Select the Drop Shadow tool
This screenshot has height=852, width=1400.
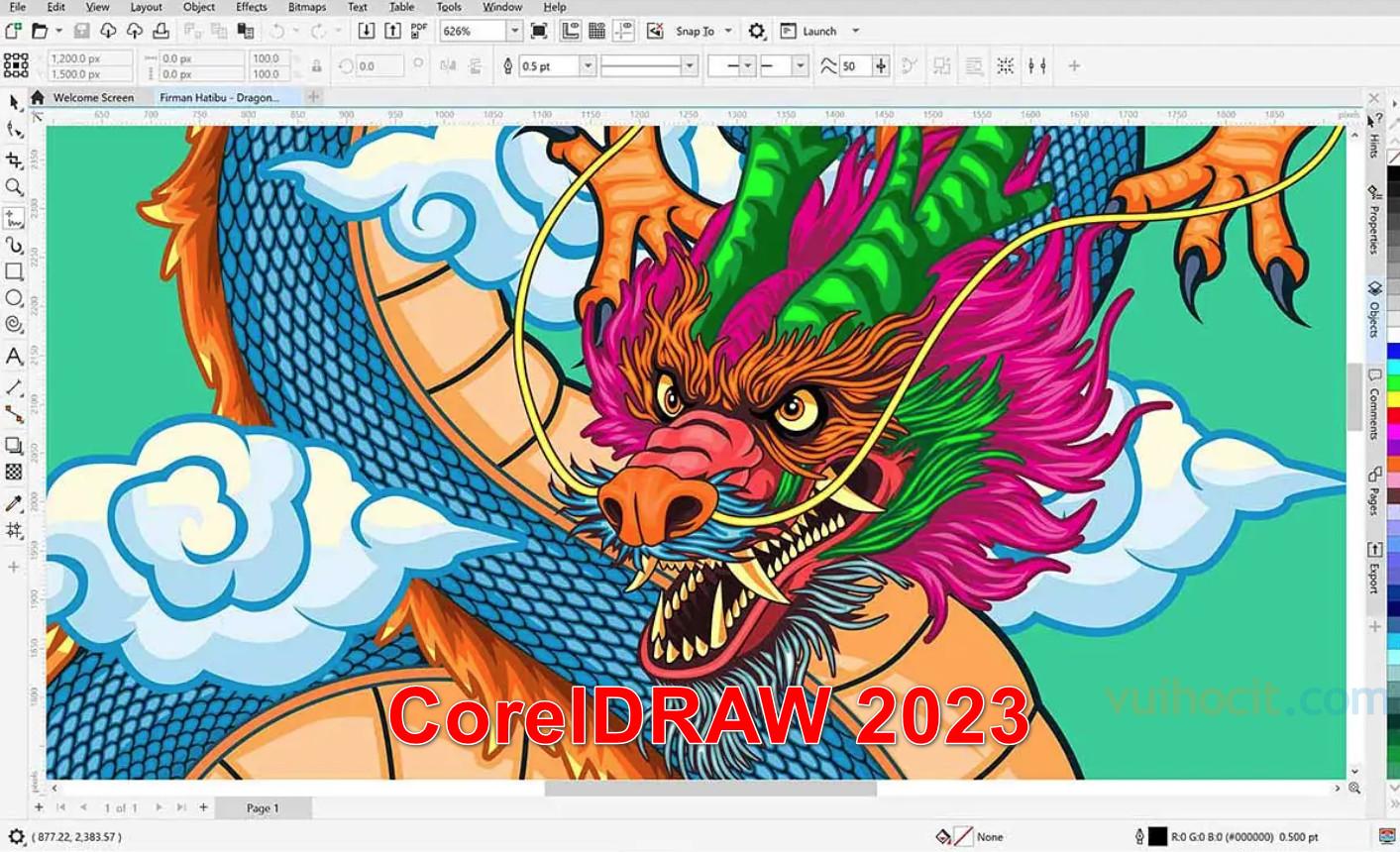(x=14, y=446)
